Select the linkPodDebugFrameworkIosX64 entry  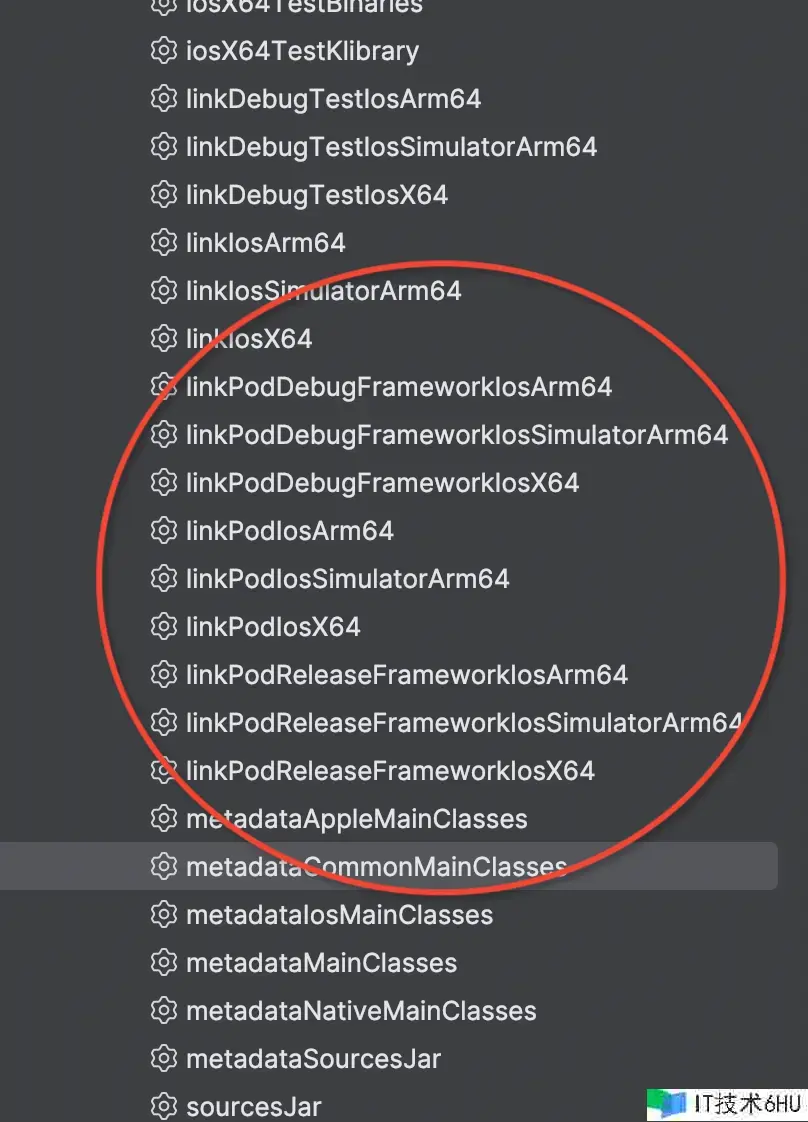(382, 482)
